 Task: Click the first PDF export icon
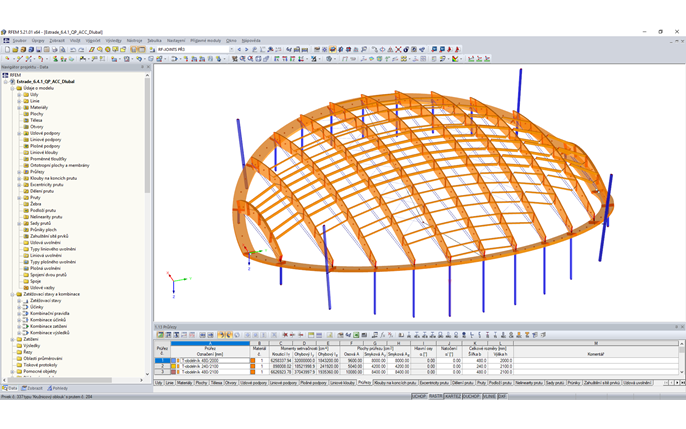449,49
